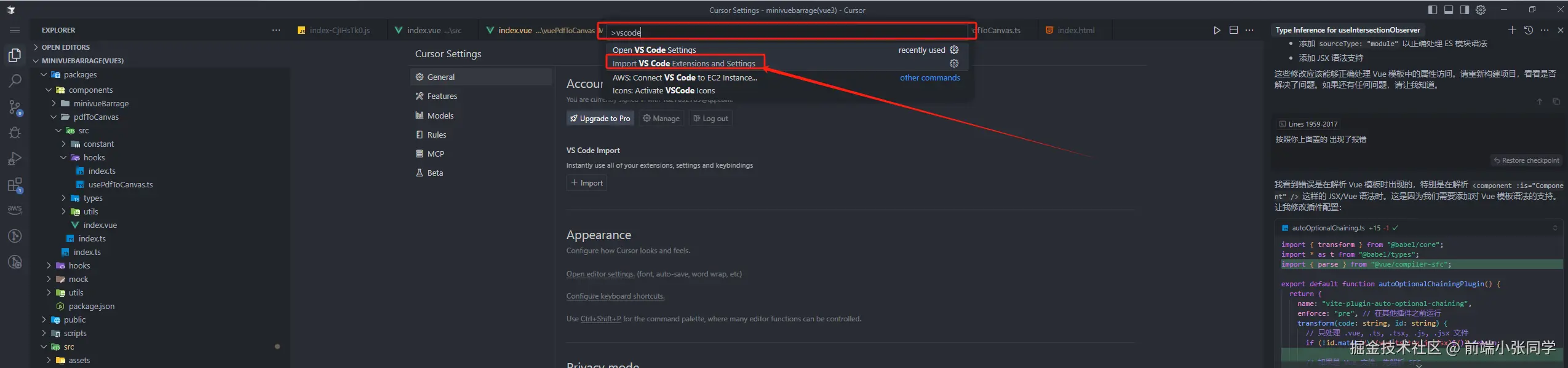1568x368 pixels.
Task: Expand the autoOptionalChaining.ts code block chevron
Action: pyautogui.click(x=1555, y=228)
